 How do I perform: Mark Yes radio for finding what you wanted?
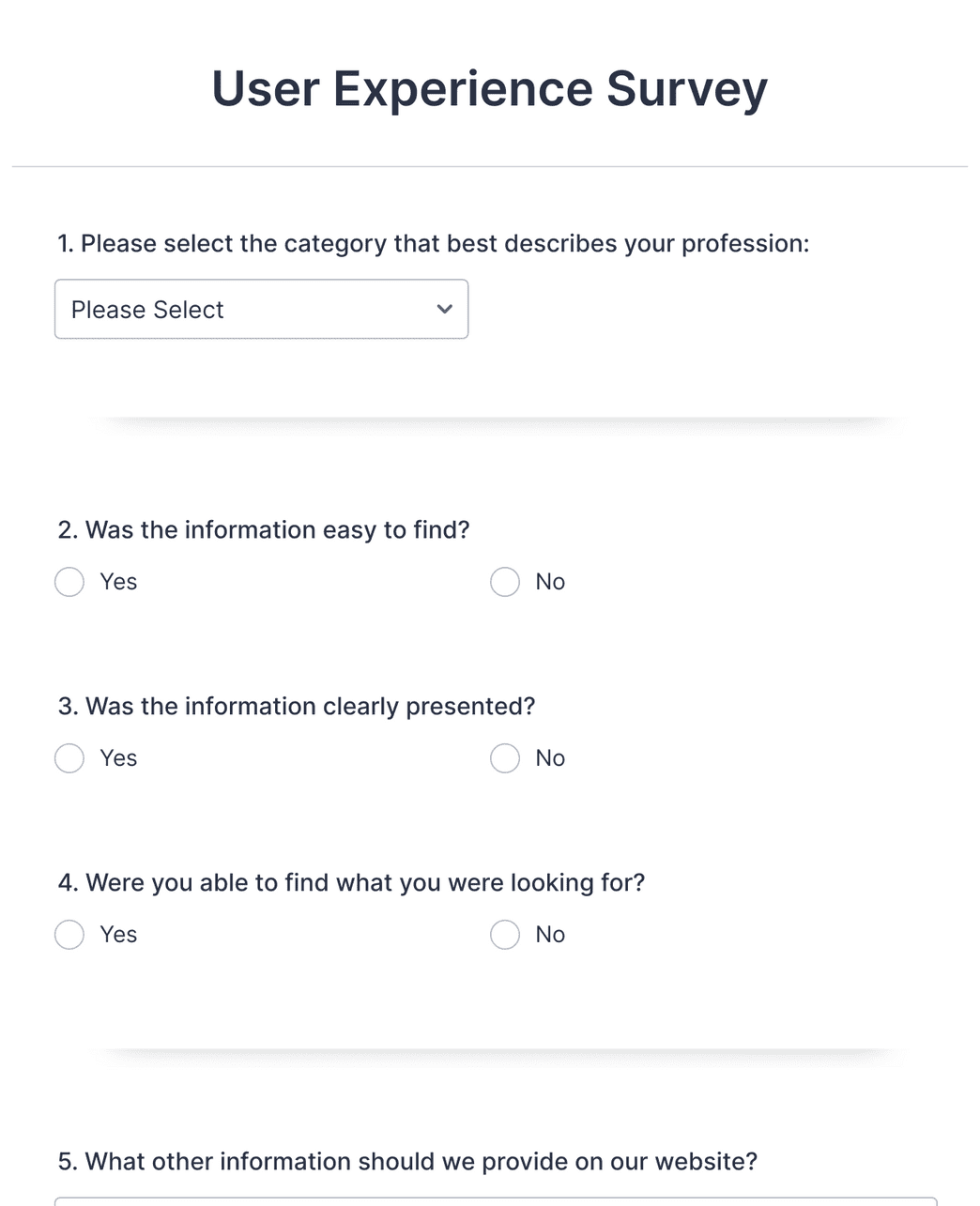coord(69,935)
